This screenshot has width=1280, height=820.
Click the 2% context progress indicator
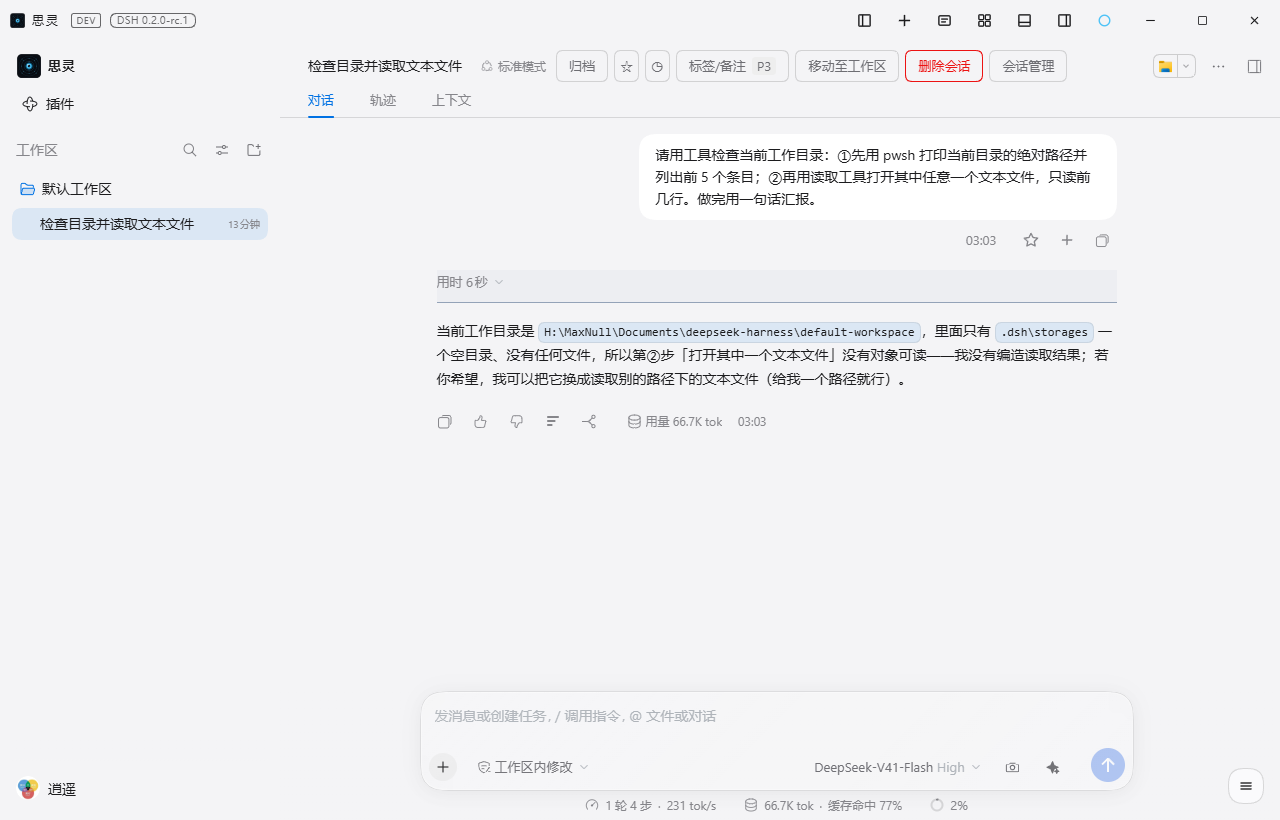949,805
